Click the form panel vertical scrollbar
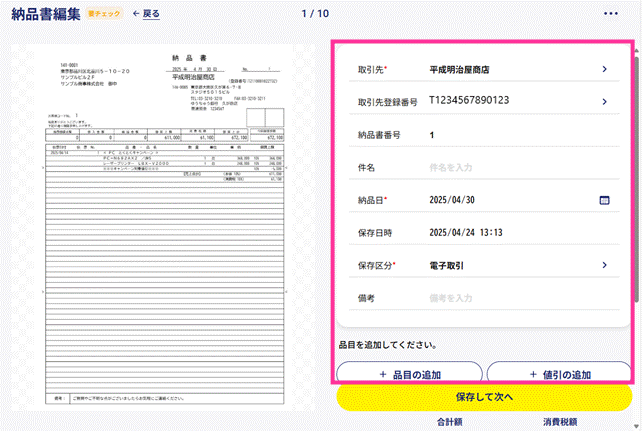Image resolution: width=642 pixels, height=431 pixels. (636, 180)
